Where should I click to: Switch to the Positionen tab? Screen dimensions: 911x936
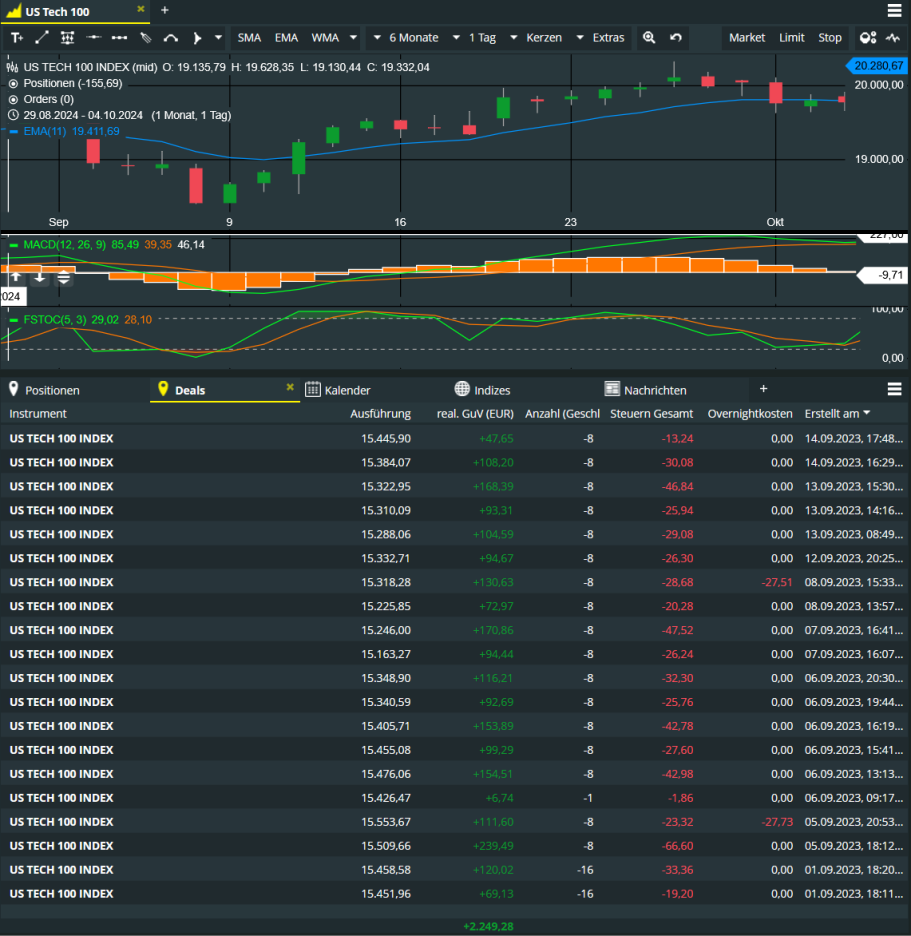coord(53,390)
